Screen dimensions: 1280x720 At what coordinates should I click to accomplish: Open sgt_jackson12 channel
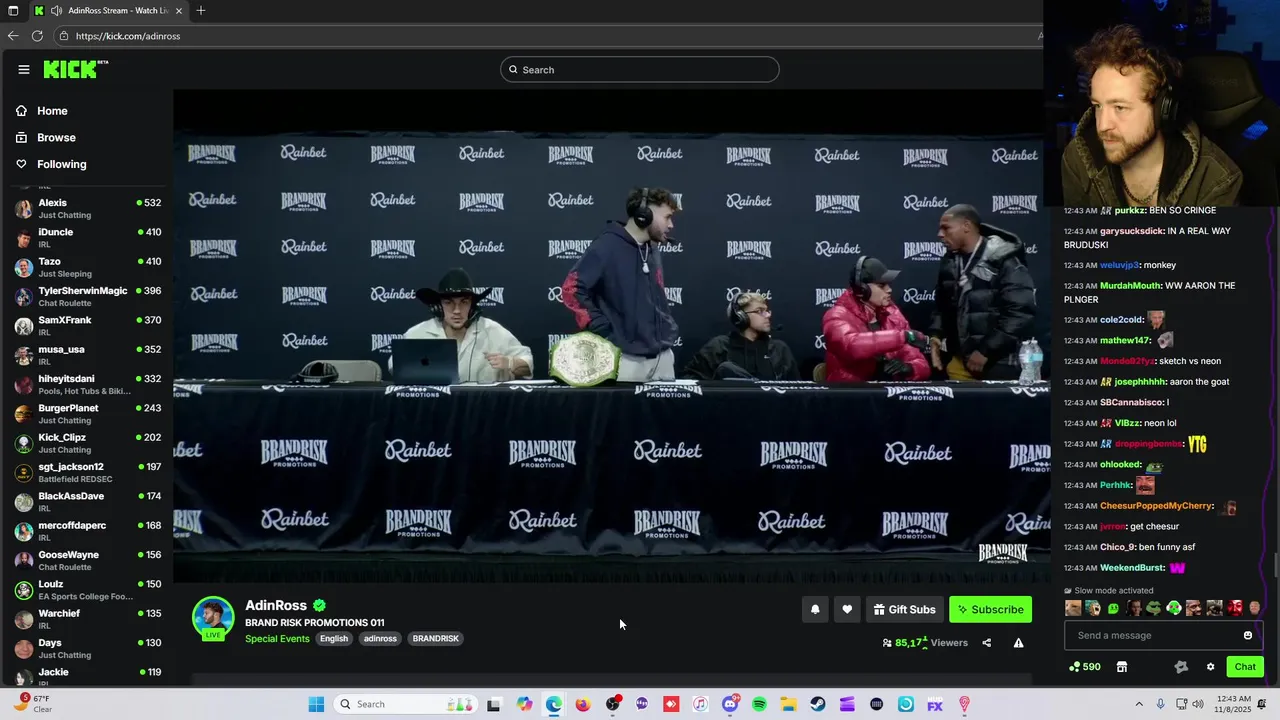pyautogui.click(x=88, y=473)
